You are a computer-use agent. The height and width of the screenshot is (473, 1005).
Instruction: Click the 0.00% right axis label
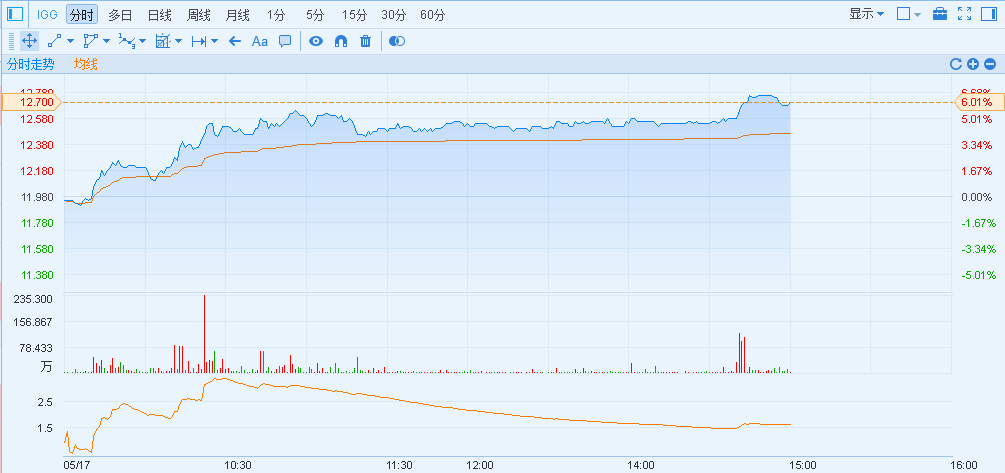977,197
